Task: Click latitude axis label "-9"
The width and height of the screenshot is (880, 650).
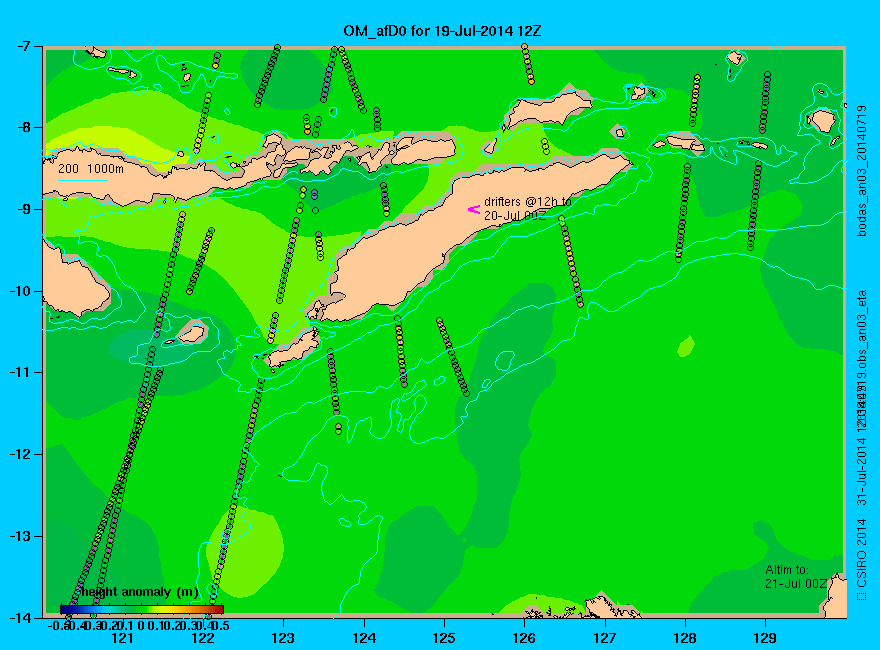Action: pyautogui.click(x=26, y=209)
